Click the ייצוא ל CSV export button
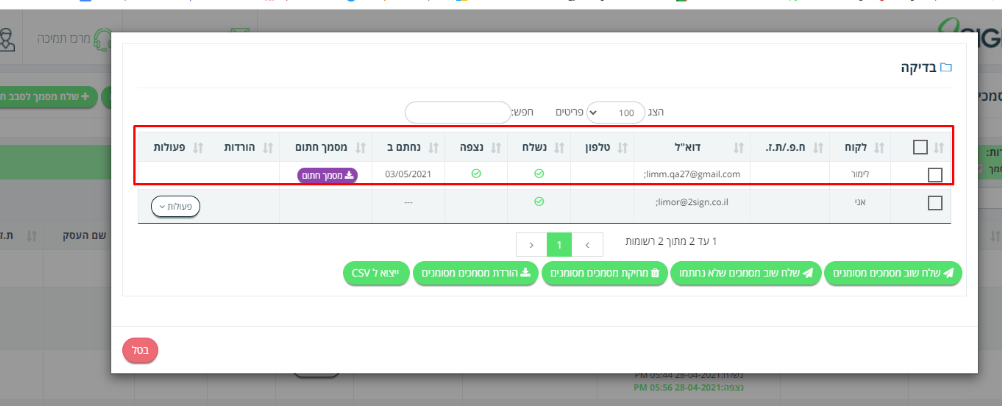The height and width of the screenshot is (406, 1002). point(376,272)
